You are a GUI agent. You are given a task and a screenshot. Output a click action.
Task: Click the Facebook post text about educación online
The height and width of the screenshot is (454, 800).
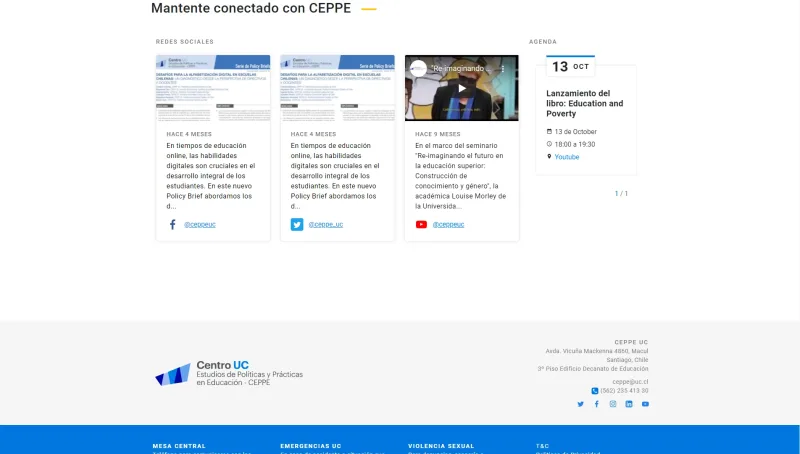(211, 176)
